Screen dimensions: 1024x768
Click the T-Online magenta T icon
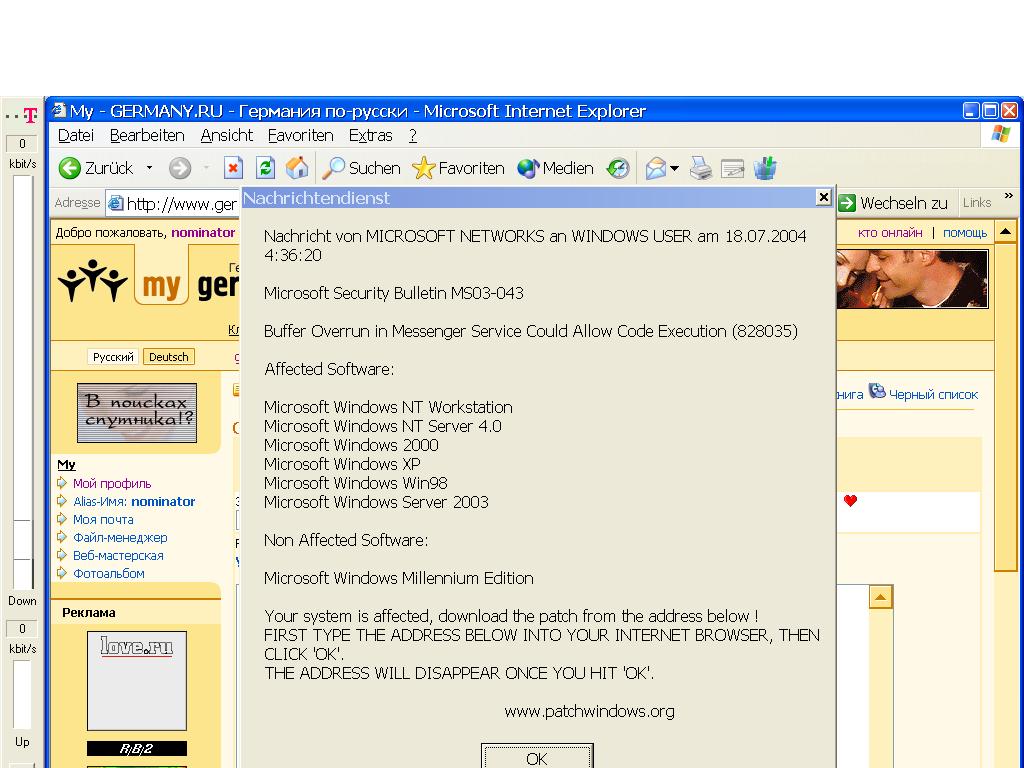[30, 116]
